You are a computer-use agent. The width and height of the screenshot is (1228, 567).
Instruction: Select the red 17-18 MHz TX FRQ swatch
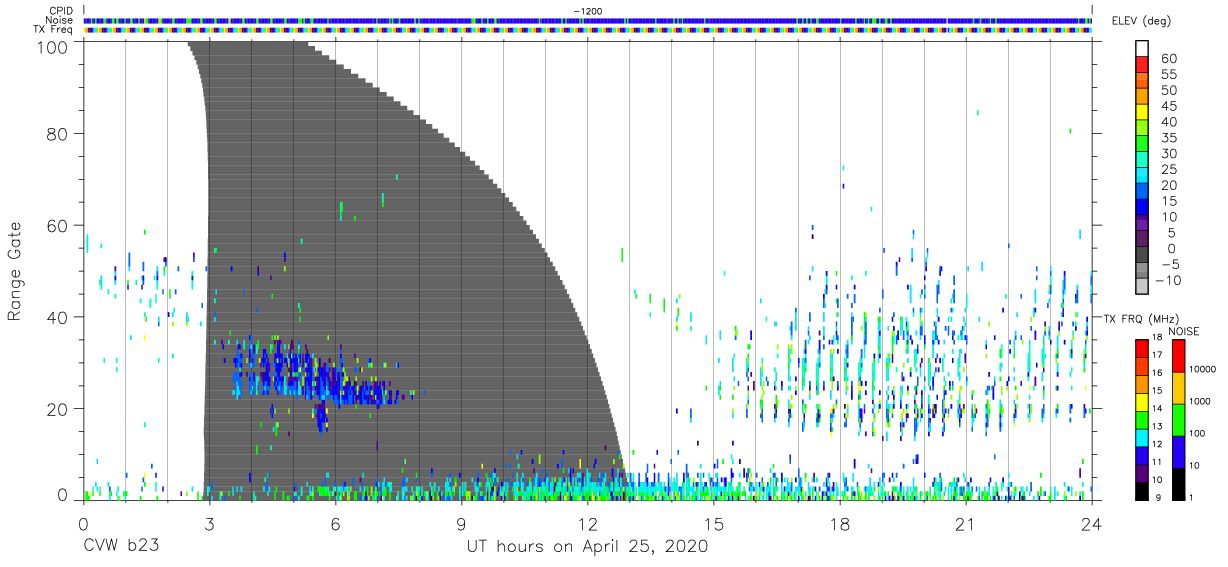[1142, 348]
